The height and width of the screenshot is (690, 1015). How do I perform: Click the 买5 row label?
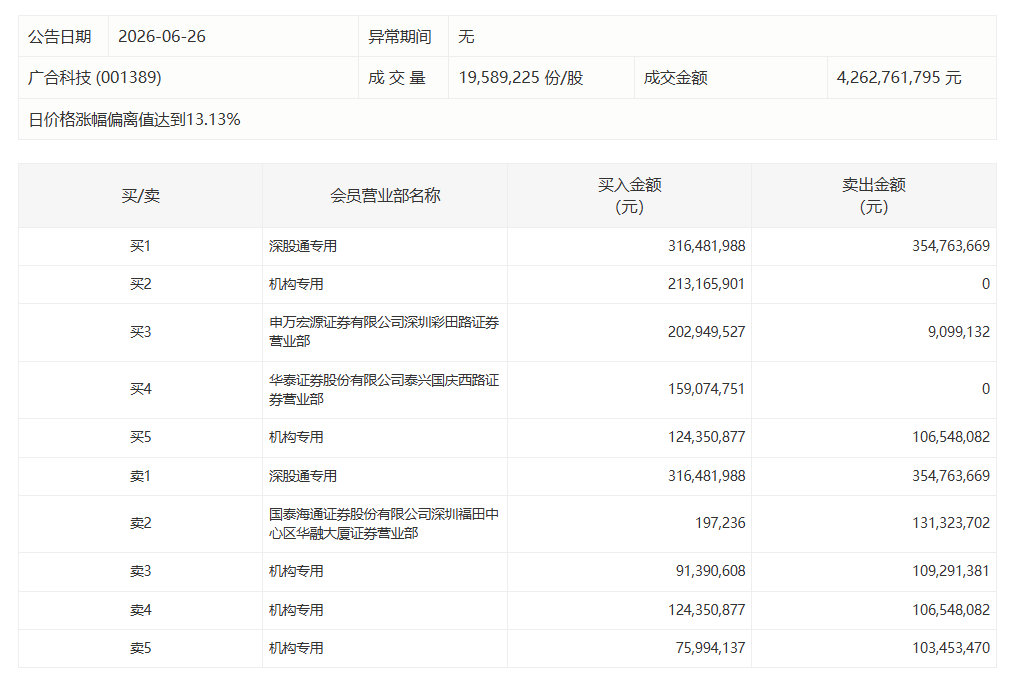(x=140, y=438)
